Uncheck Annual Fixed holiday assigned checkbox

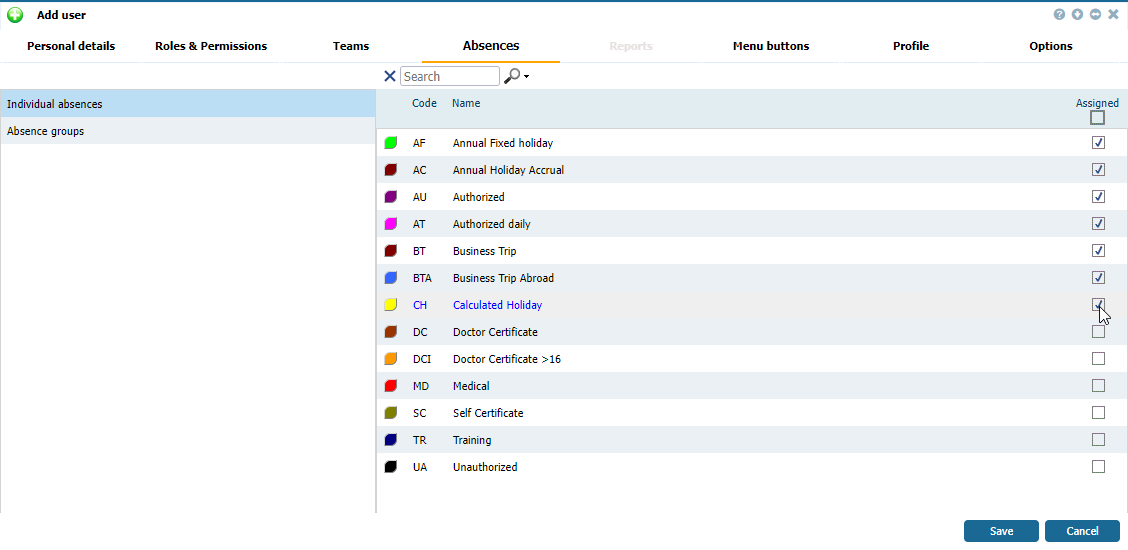tap(1098, 143)
